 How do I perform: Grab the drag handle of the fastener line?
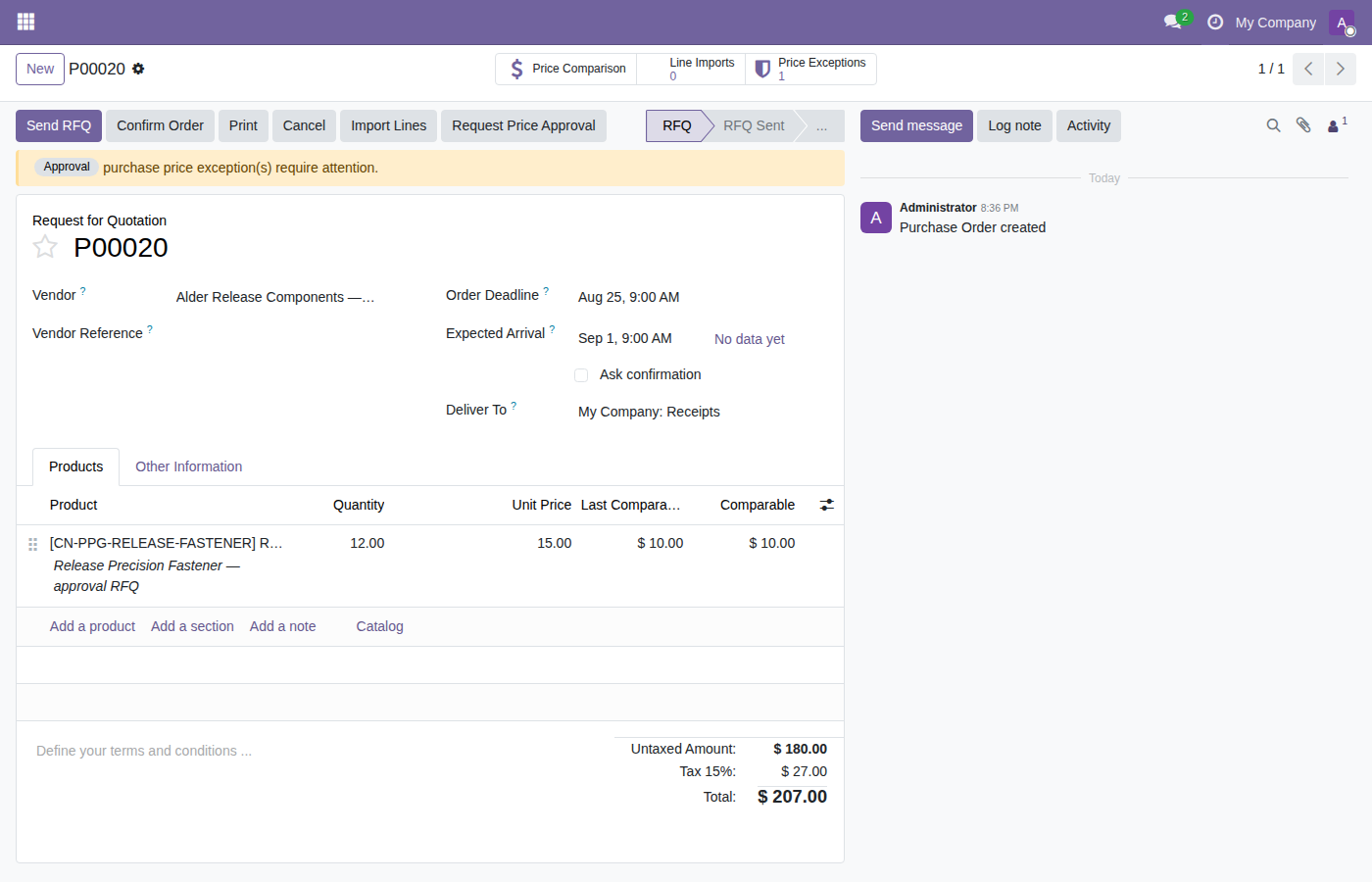pyautogui.click(x=32, y=544)
